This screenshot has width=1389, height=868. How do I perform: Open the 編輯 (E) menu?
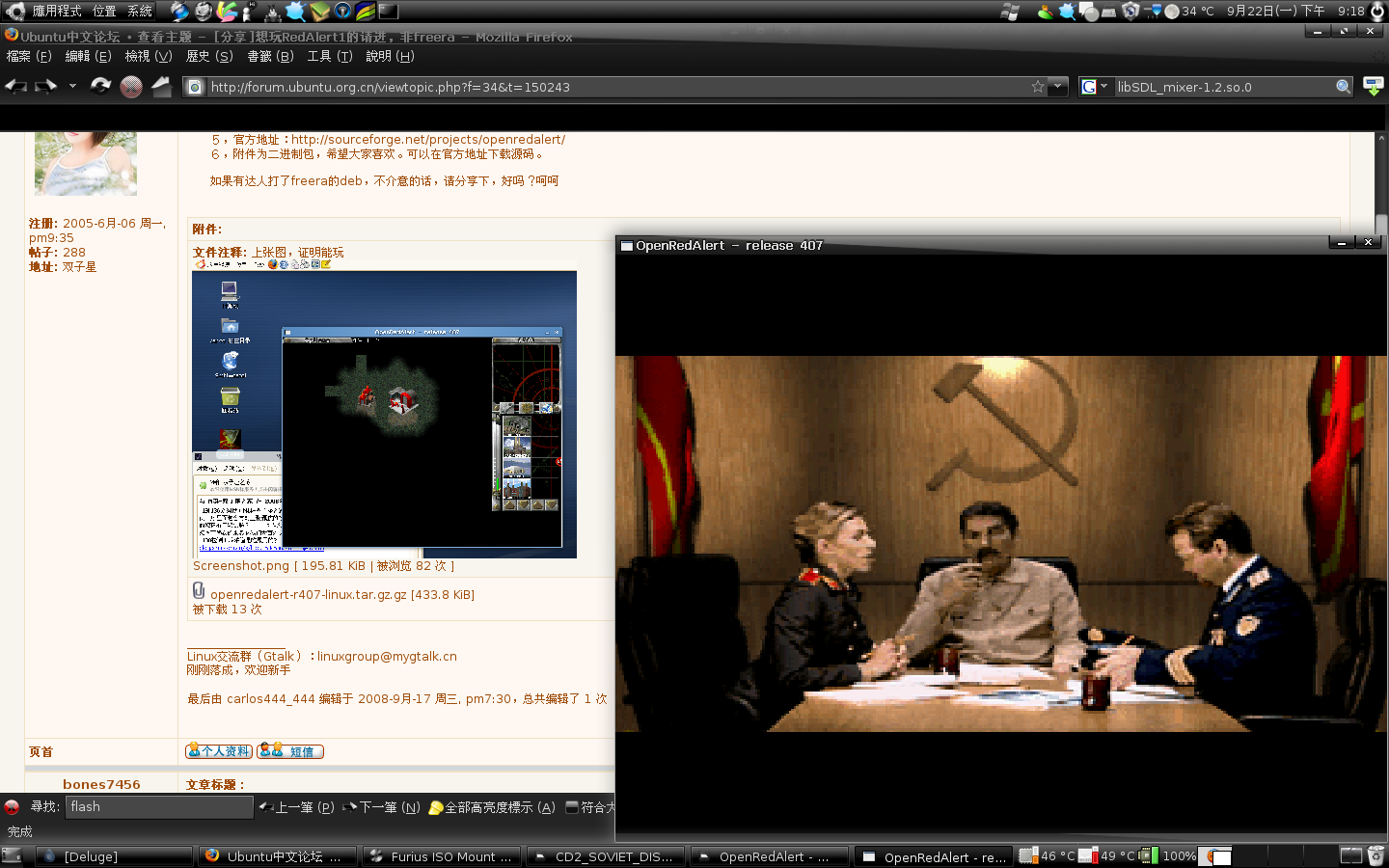88,56
